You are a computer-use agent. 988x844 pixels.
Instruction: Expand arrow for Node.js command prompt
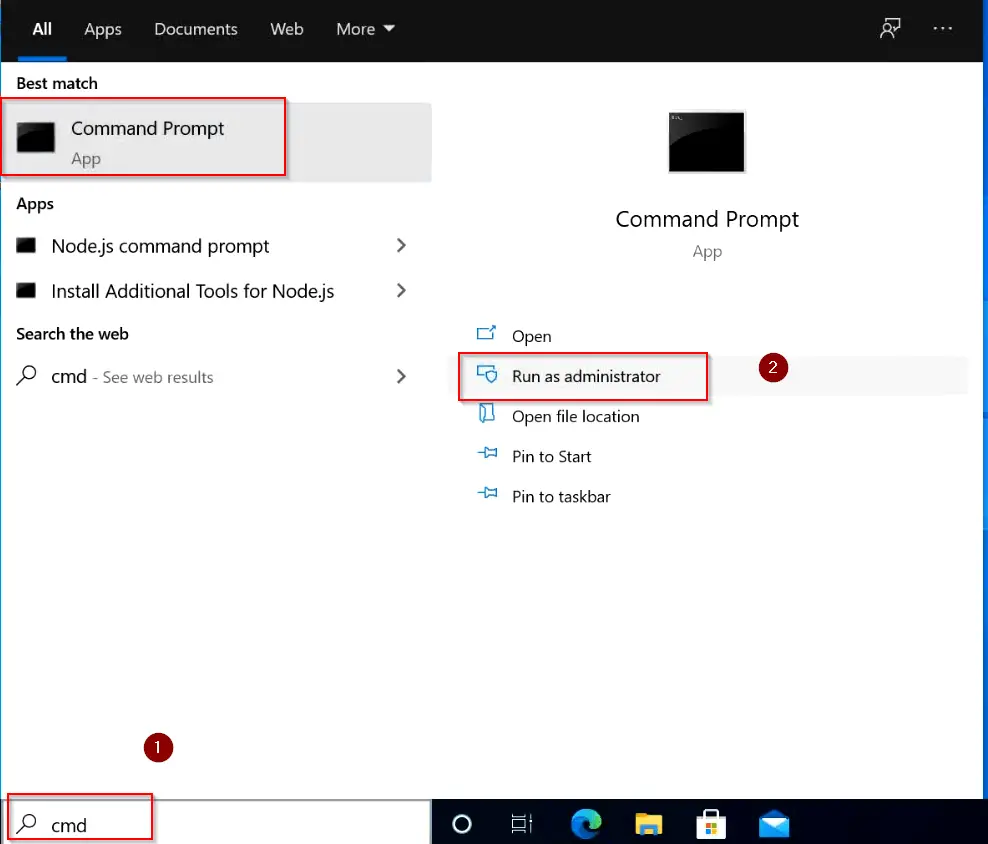point(401,245)
